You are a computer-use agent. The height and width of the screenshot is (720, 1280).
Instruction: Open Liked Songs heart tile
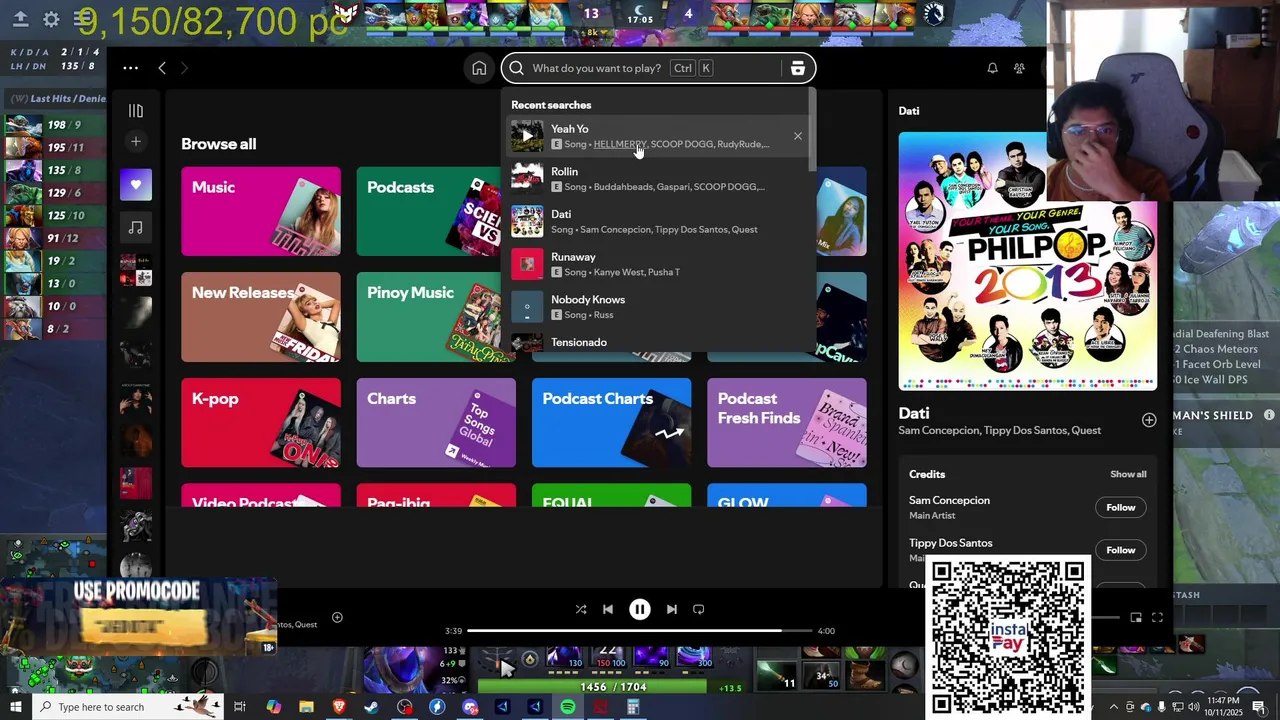click(x=136, y=184)
